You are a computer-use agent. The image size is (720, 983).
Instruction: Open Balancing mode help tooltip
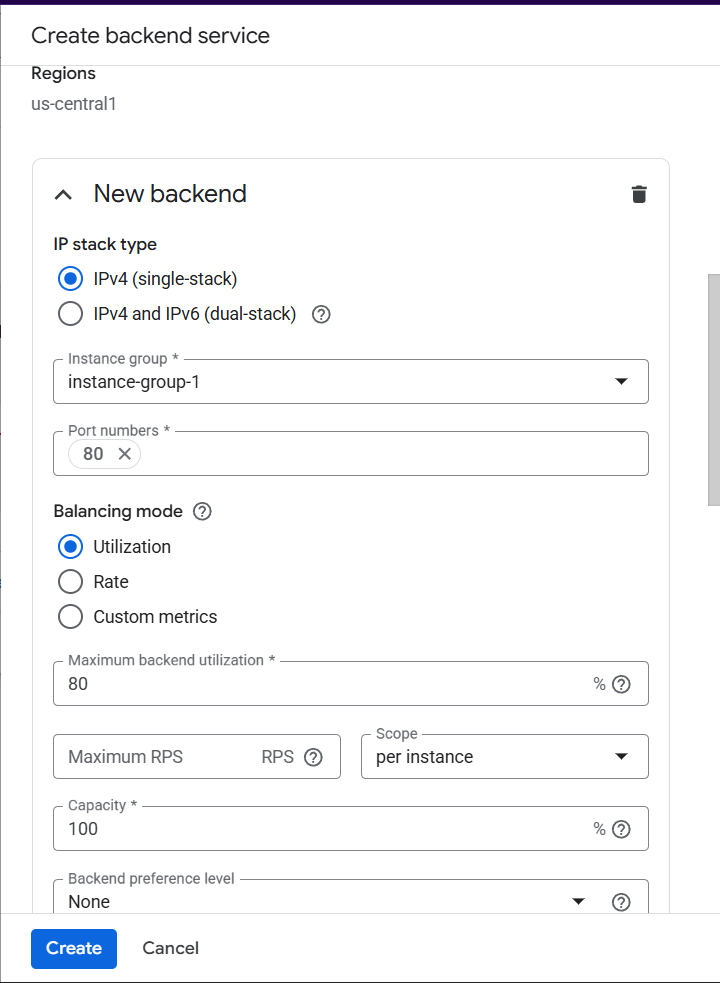coord(202,512)
